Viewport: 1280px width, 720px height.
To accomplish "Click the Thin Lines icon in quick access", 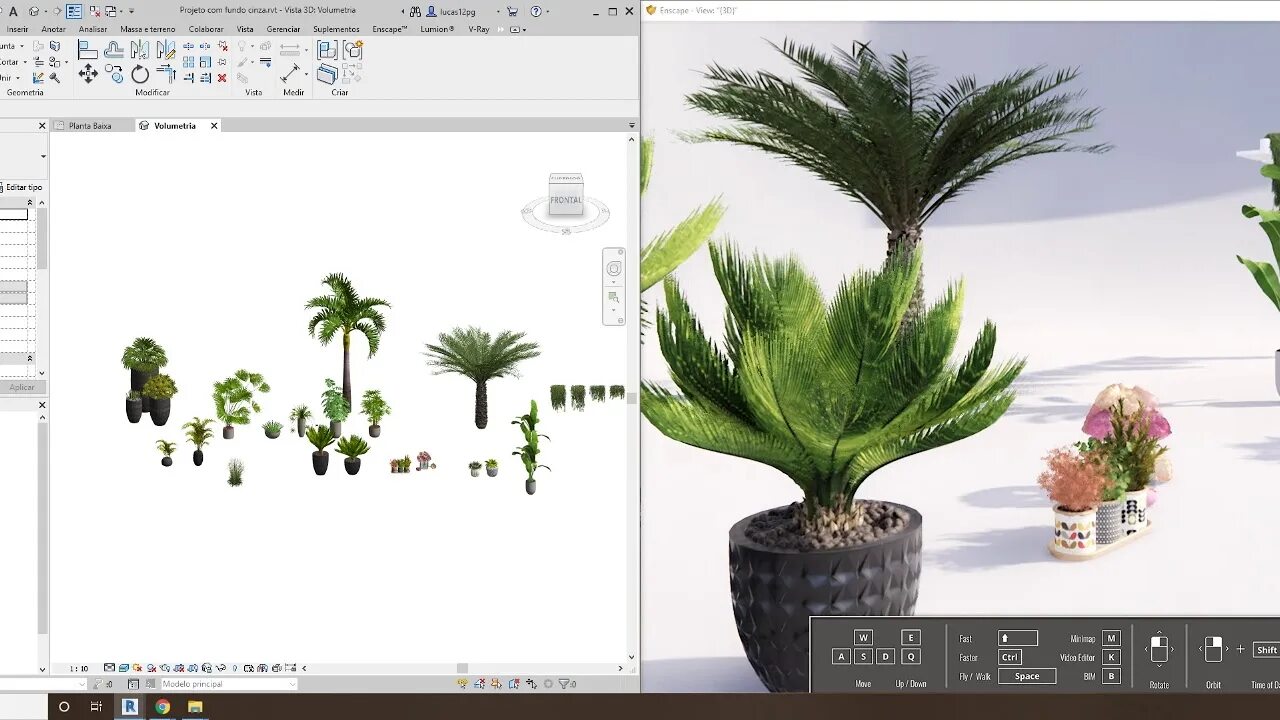I will [74, 11].
